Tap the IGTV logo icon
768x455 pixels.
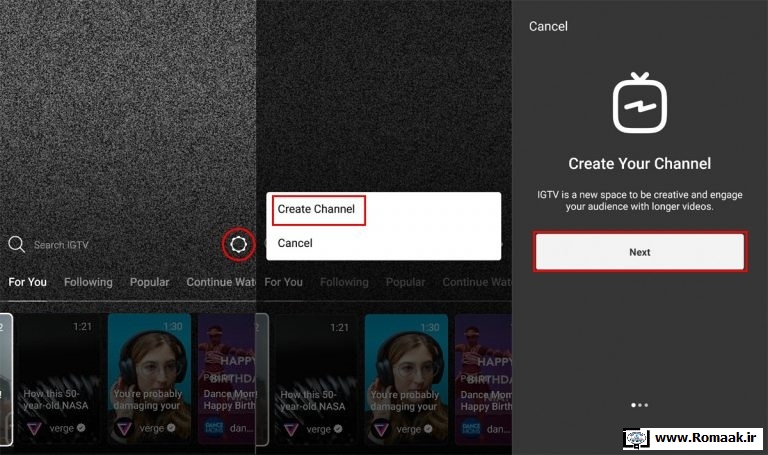640,103
